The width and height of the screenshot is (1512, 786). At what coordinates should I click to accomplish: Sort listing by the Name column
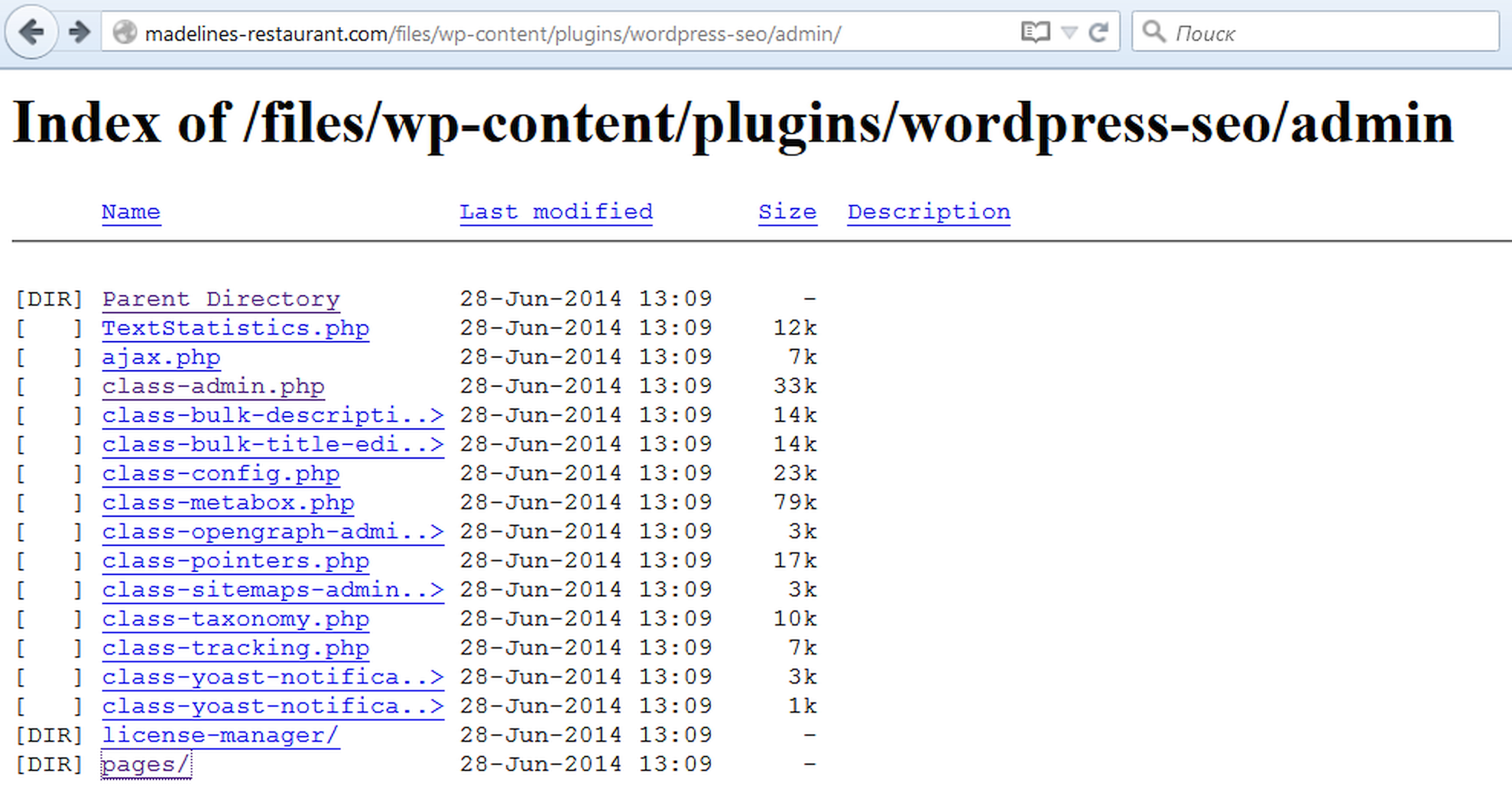point(131,212)
